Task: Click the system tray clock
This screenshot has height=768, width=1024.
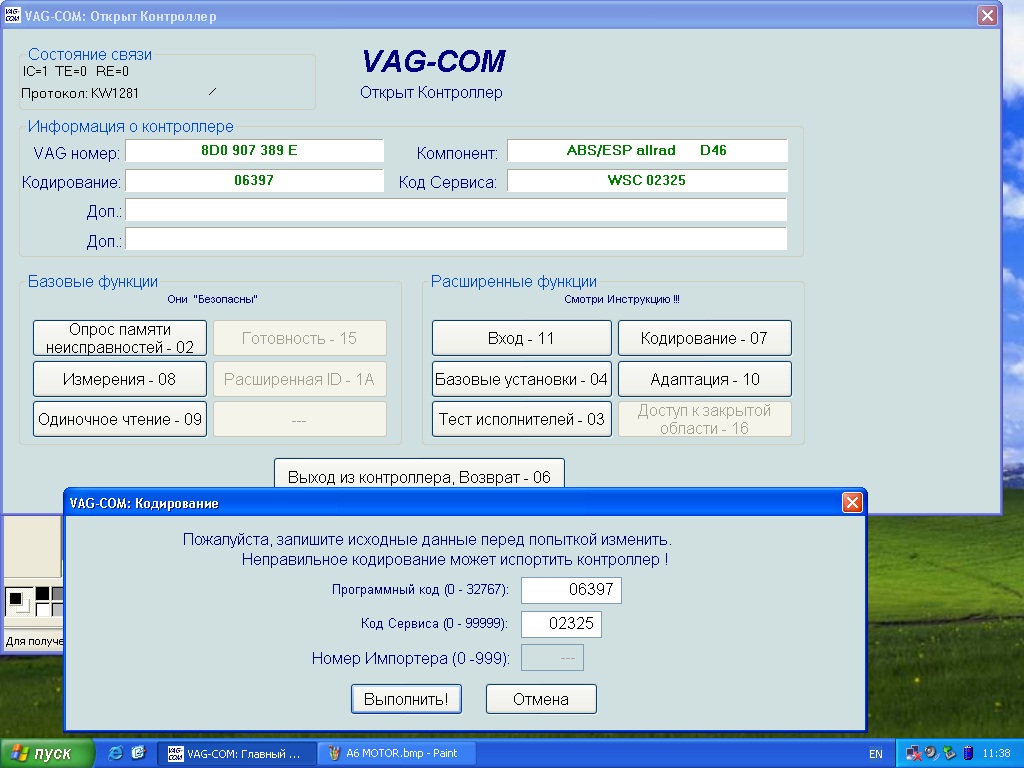Action: pos(996,753)
